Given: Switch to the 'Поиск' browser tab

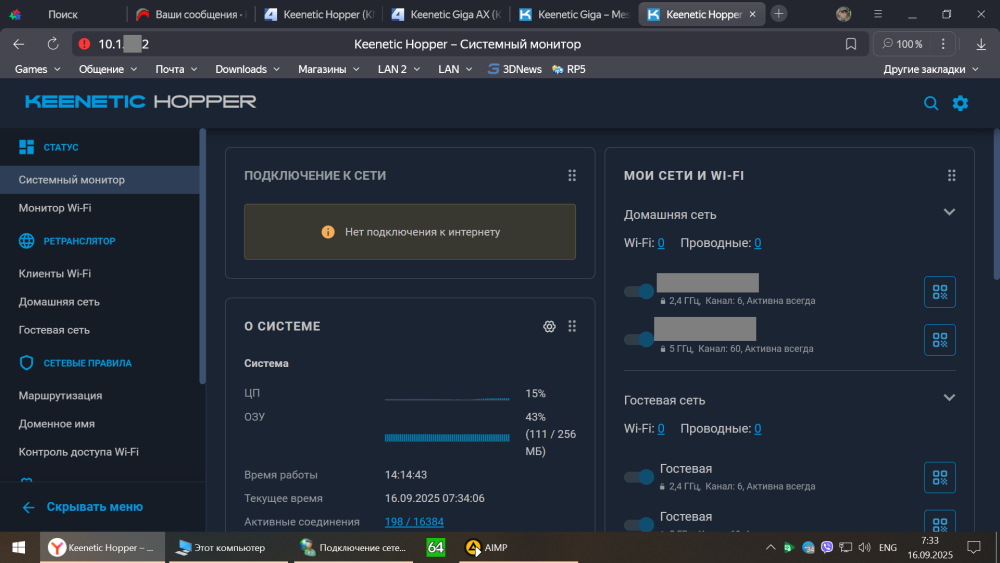Looking at the screenshot, I should pos(62,14).
